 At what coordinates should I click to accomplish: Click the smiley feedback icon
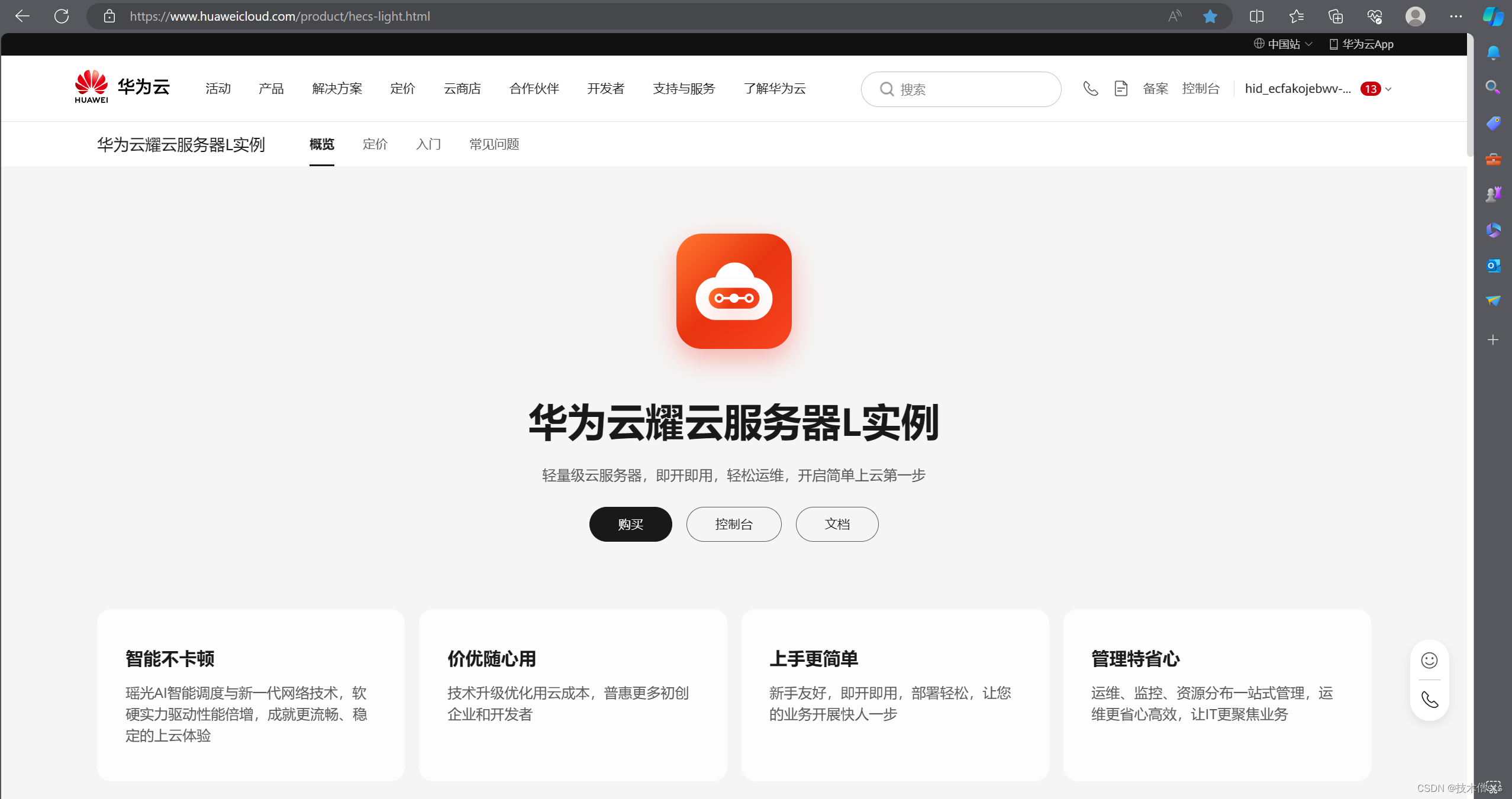[1429, 660]
